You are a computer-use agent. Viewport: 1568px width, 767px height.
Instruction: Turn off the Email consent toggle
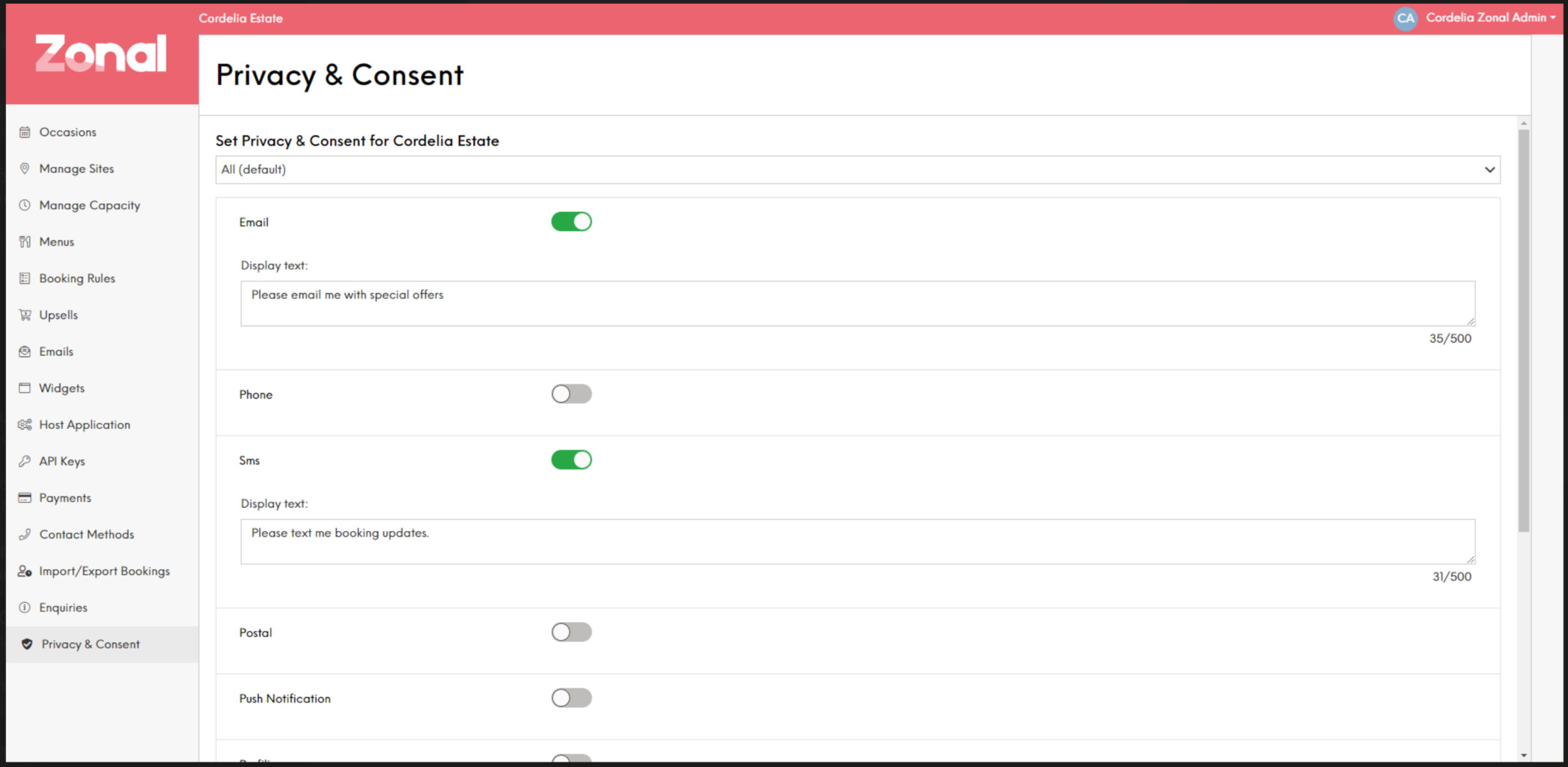click(571, 222)
